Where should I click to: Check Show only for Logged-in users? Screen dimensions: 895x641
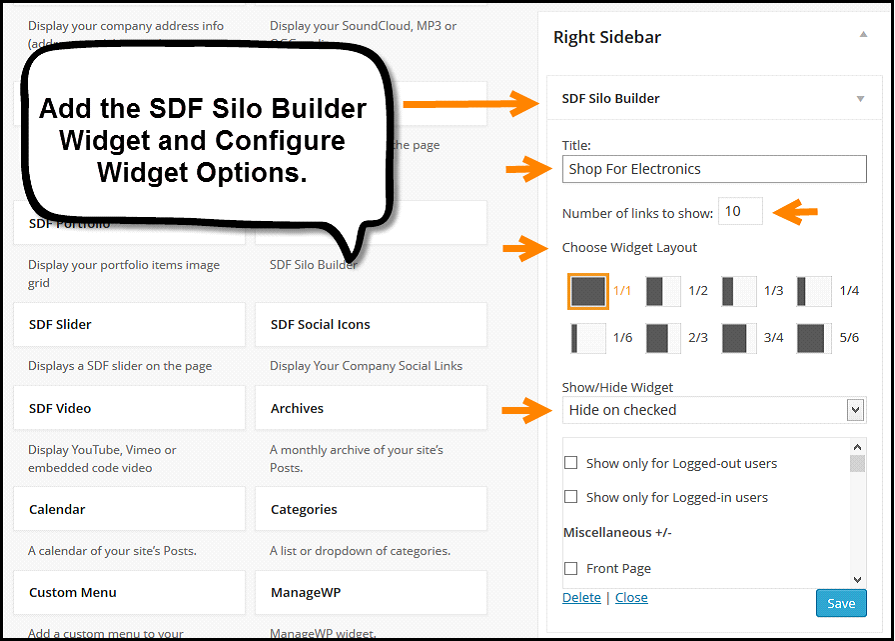[x=571, y=497]
